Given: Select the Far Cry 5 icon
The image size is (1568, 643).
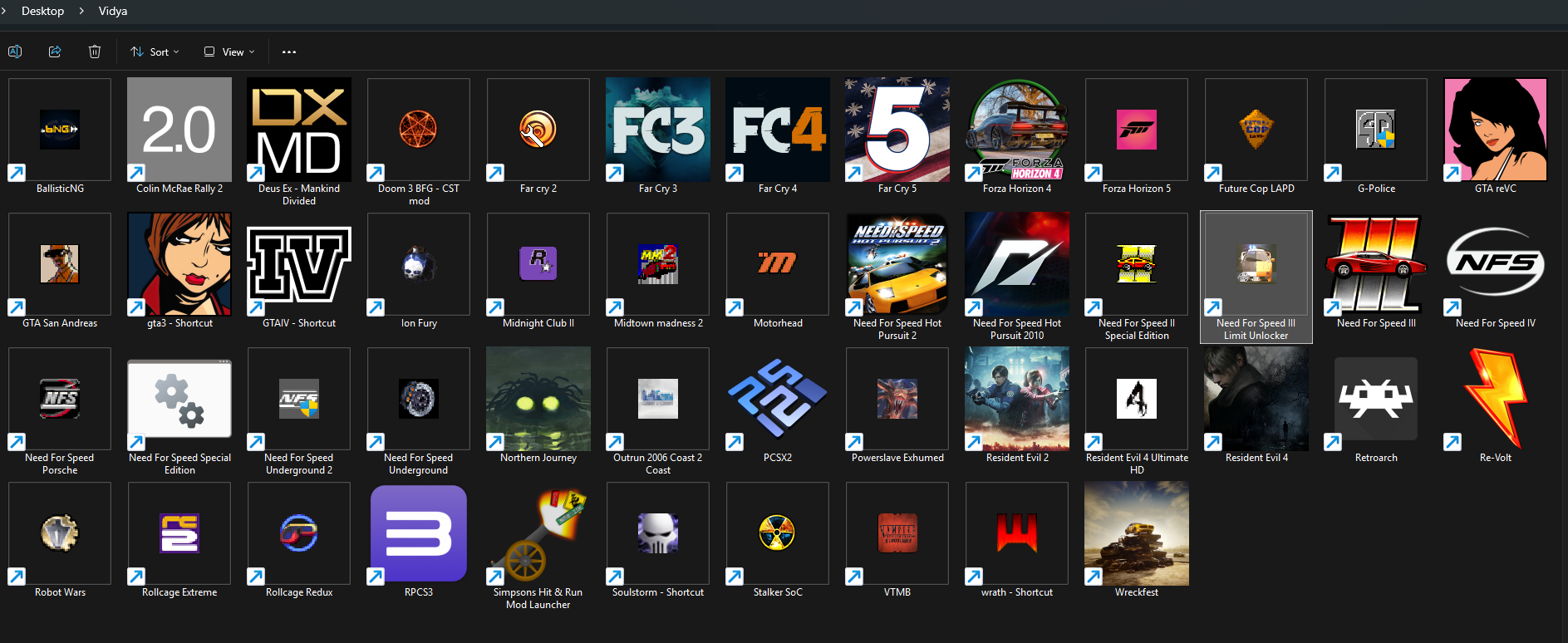Looking at the screenshot, I should tap(897, 130).
